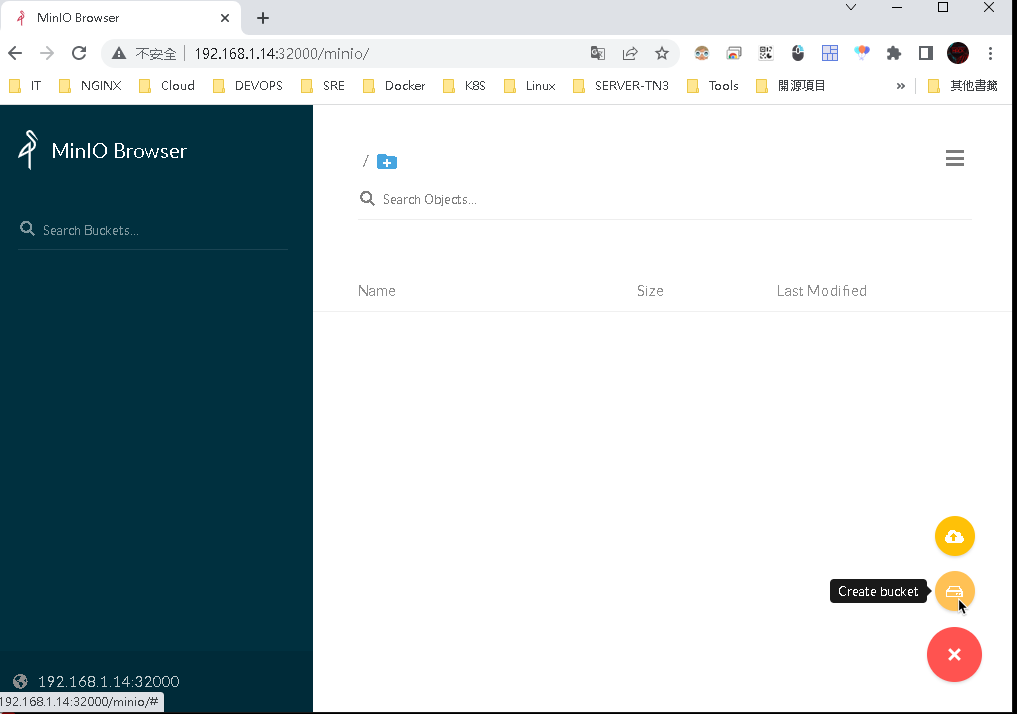The height and width of the screenshot is (714, 1017).
Task: Close the red floating action menu
Action: (954, 654)
